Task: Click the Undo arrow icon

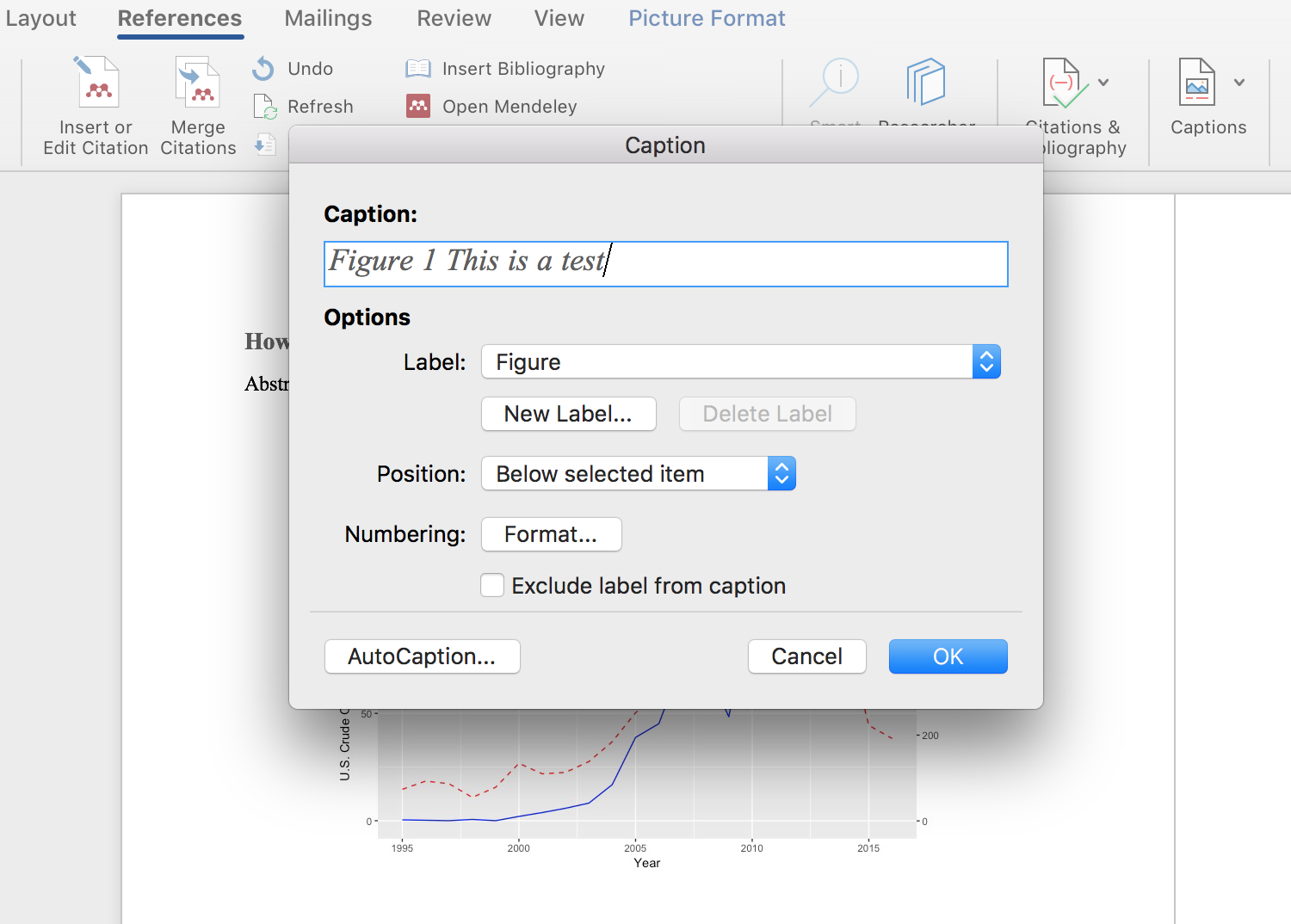Action: click(263, 69)
